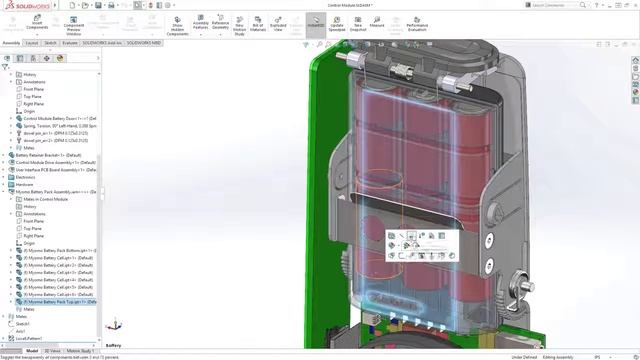Click the Bill of Materials tool
Screen dimensions: 640x360
point(258,24)
